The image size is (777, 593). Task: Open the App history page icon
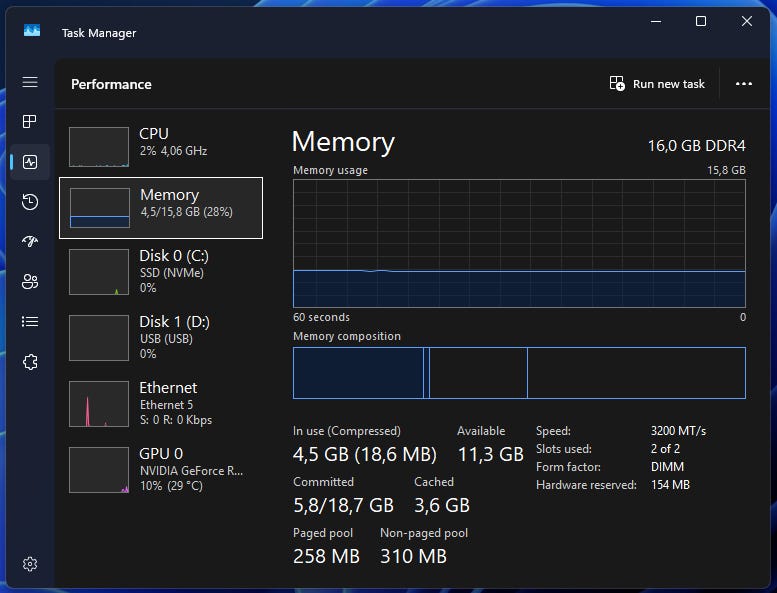(x=30, y=202)
